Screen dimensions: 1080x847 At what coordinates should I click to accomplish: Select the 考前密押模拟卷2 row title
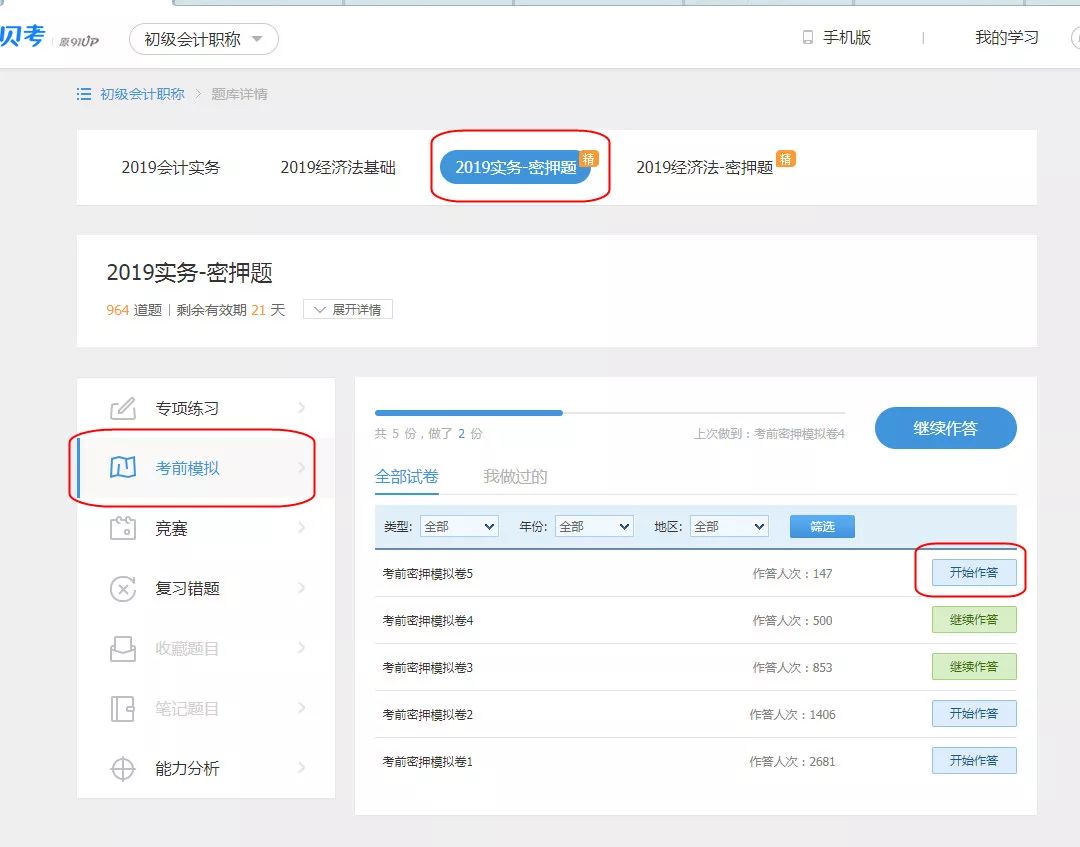428,714
